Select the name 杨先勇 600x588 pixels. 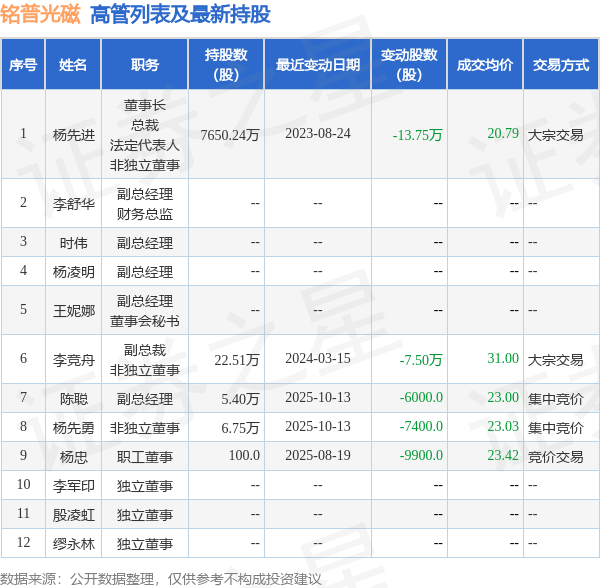(x=73, y=428)
